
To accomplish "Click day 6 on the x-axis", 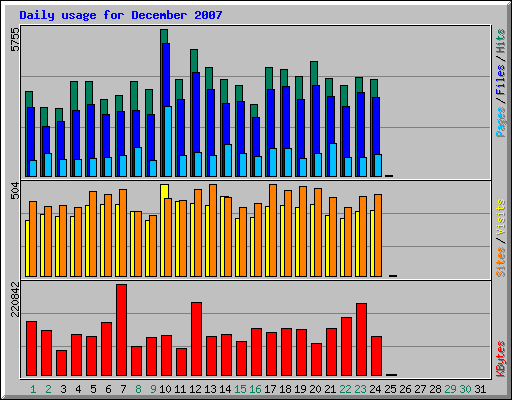I will pos(108,389).
